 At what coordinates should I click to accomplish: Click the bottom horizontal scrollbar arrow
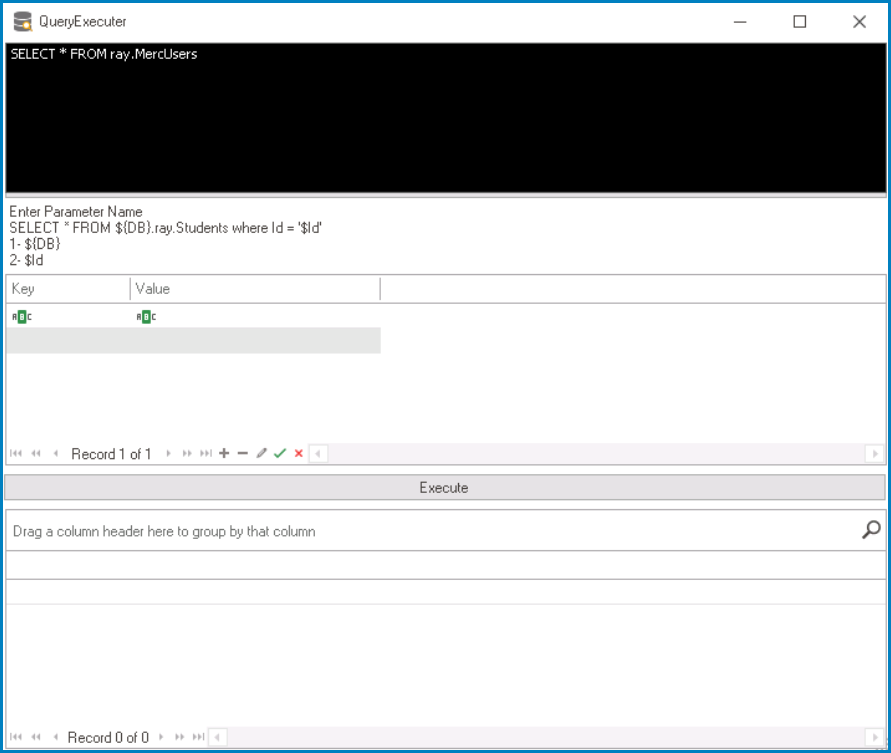[216, 737]
